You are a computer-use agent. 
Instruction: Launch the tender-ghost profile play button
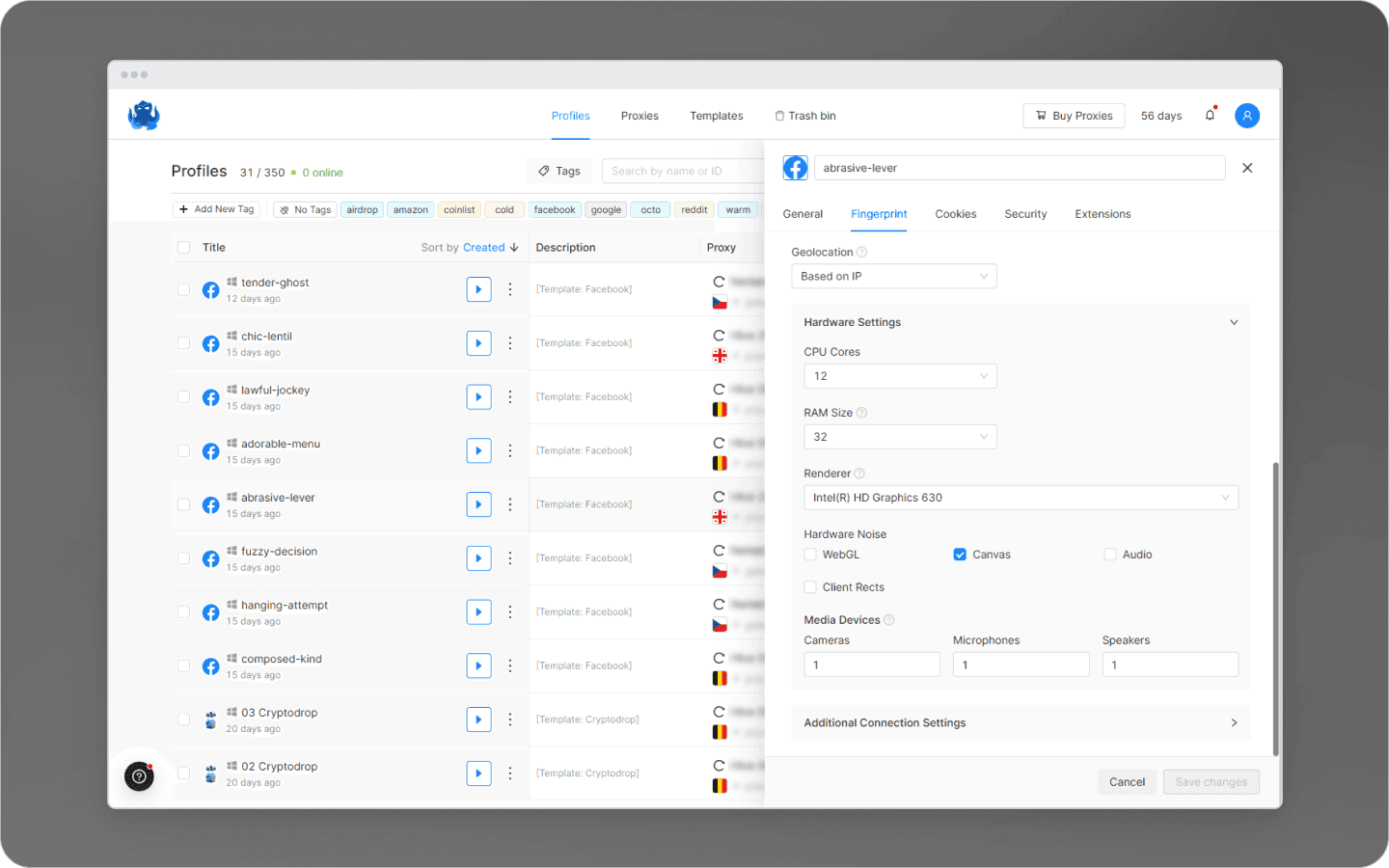pos(479,289)
